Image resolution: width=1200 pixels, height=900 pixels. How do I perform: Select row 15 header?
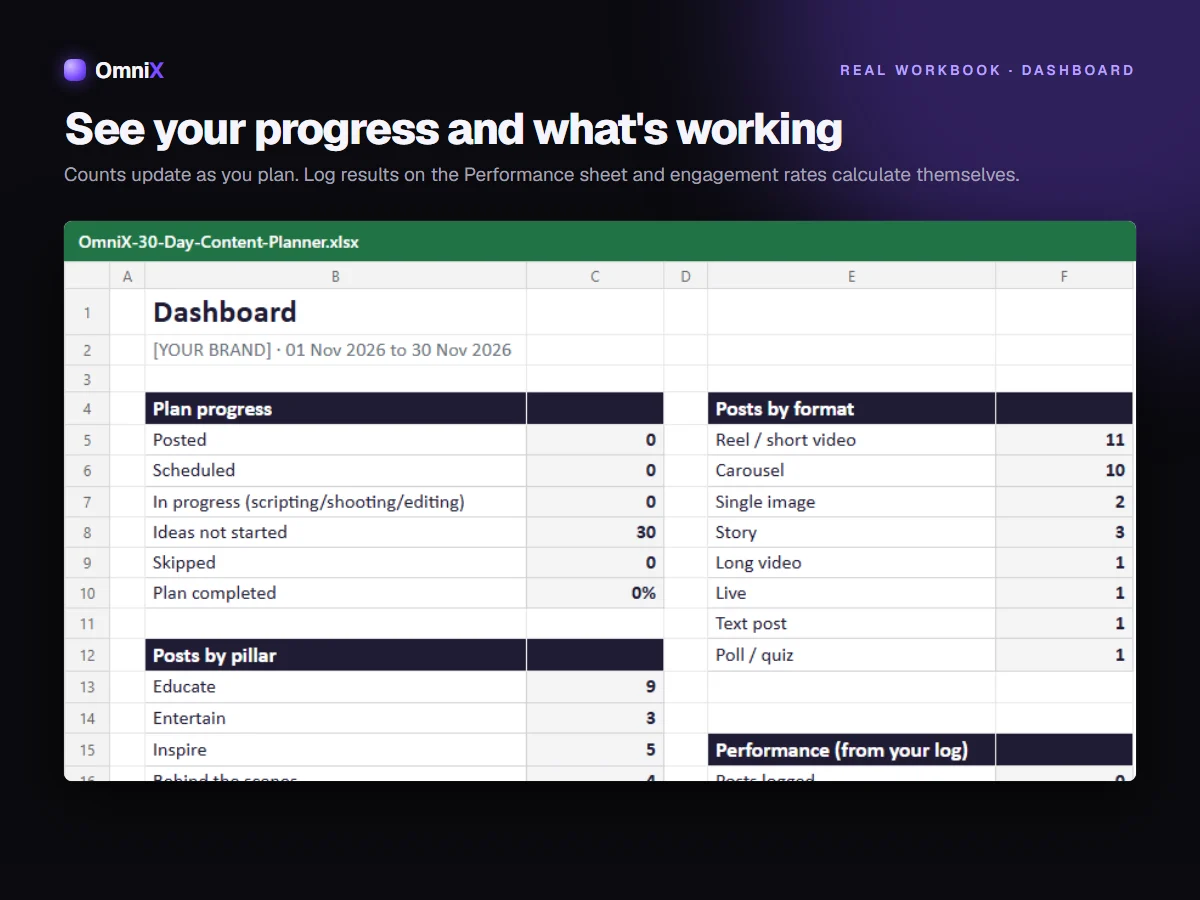(x=87, y=749)
